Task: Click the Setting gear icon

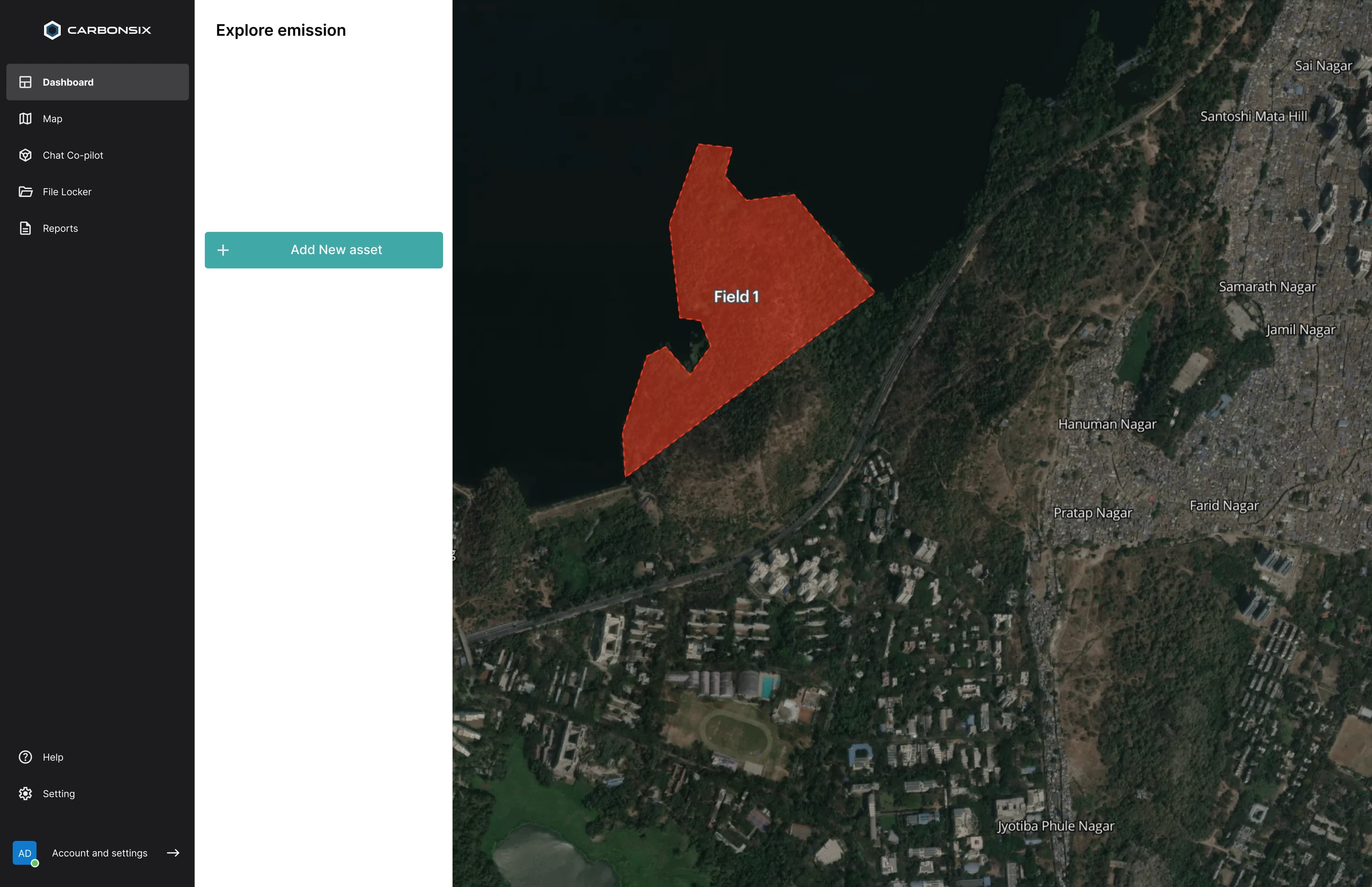Action: click(x=25, y=794)
